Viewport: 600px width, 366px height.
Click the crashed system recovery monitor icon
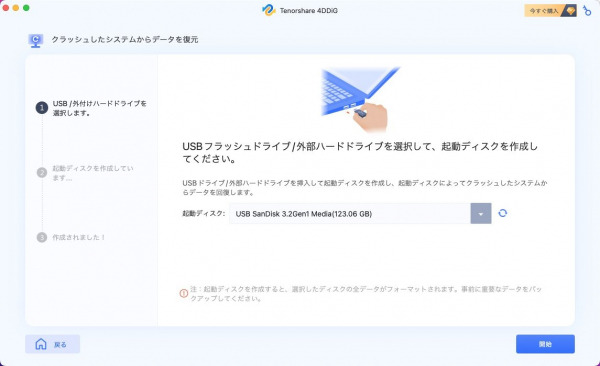[x=36, y=41]
